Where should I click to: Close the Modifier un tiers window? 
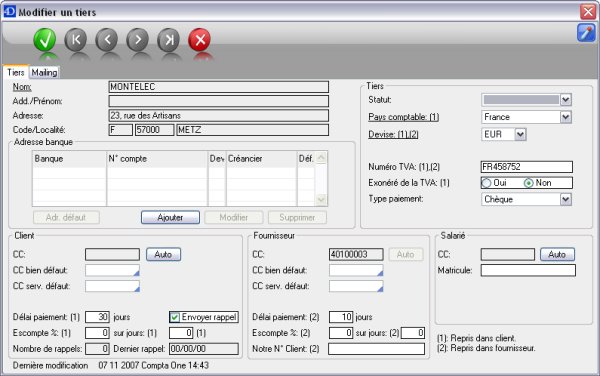pyautogui.click(x=588, y=12)
